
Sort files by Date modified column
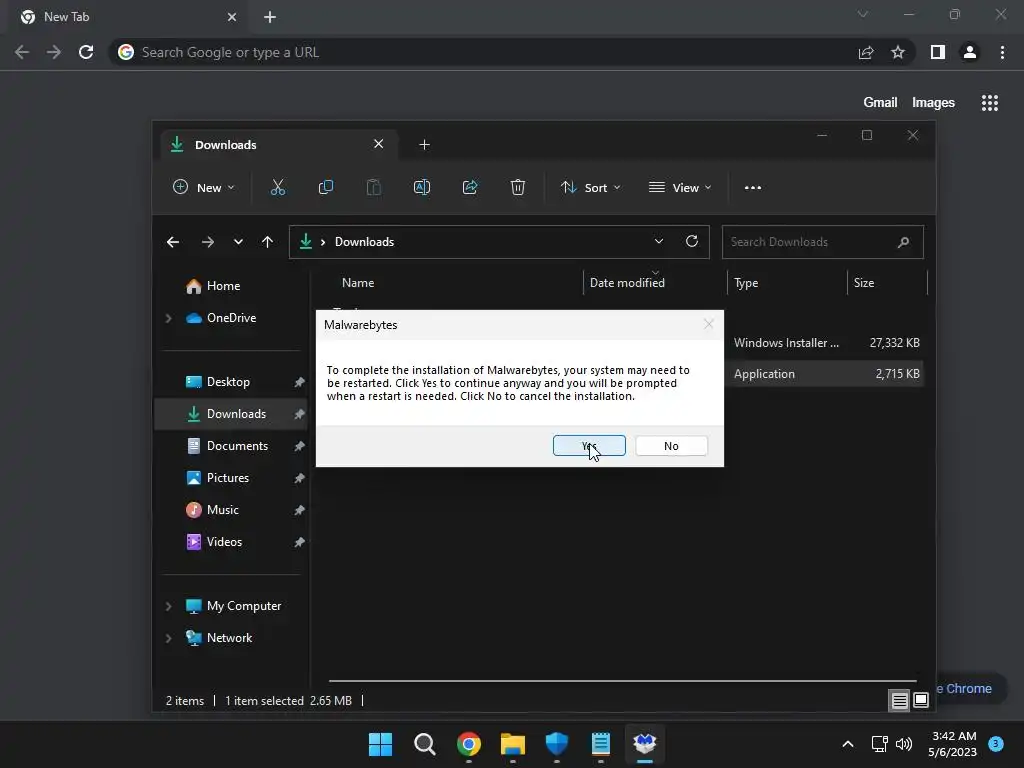click(627, 283)
